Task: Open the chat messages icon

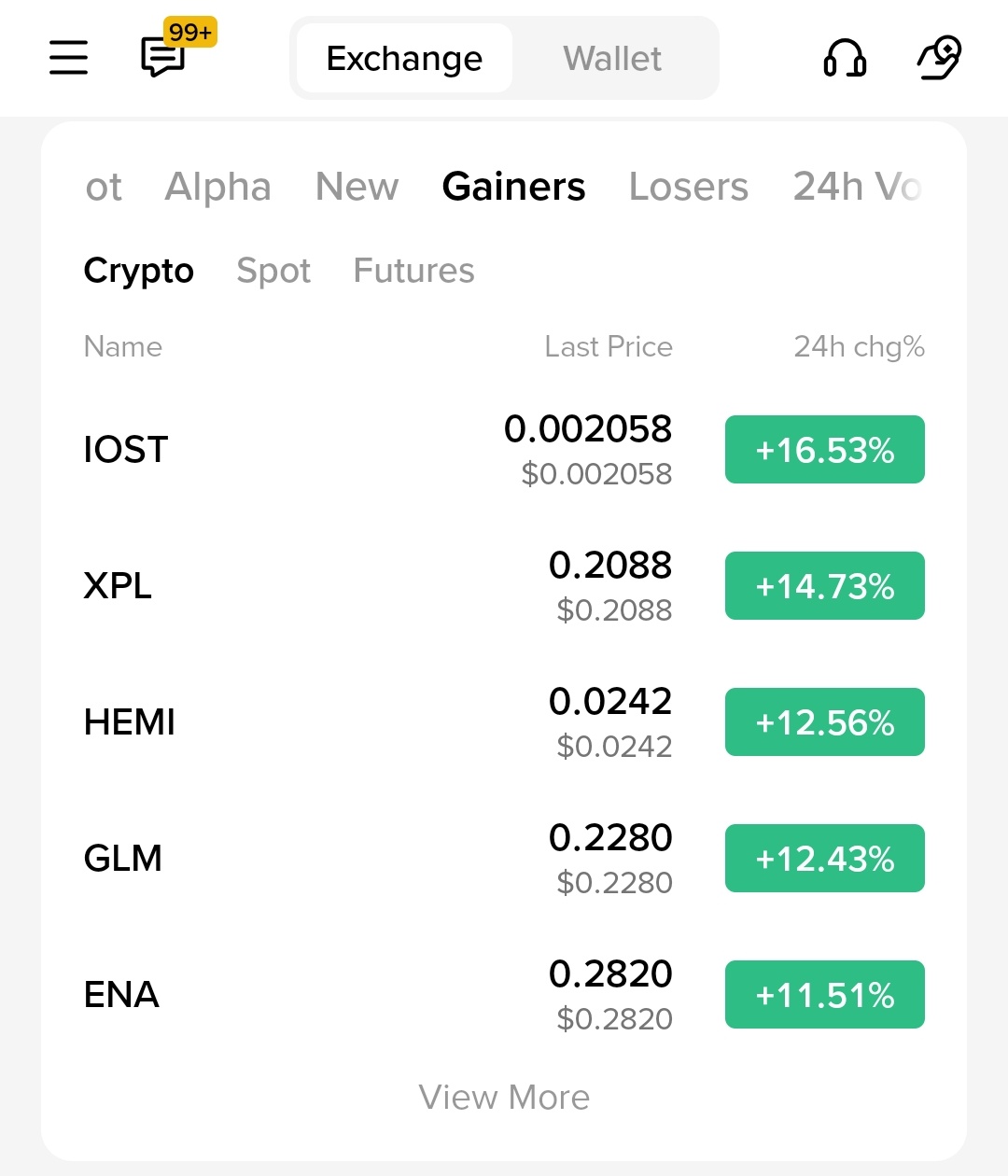Action: [163, 58]
